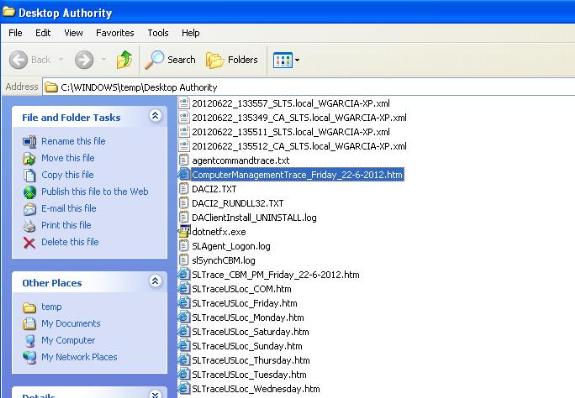Open the Edit menu
This screenshot has height=398, width=575.
click(43, 33)
